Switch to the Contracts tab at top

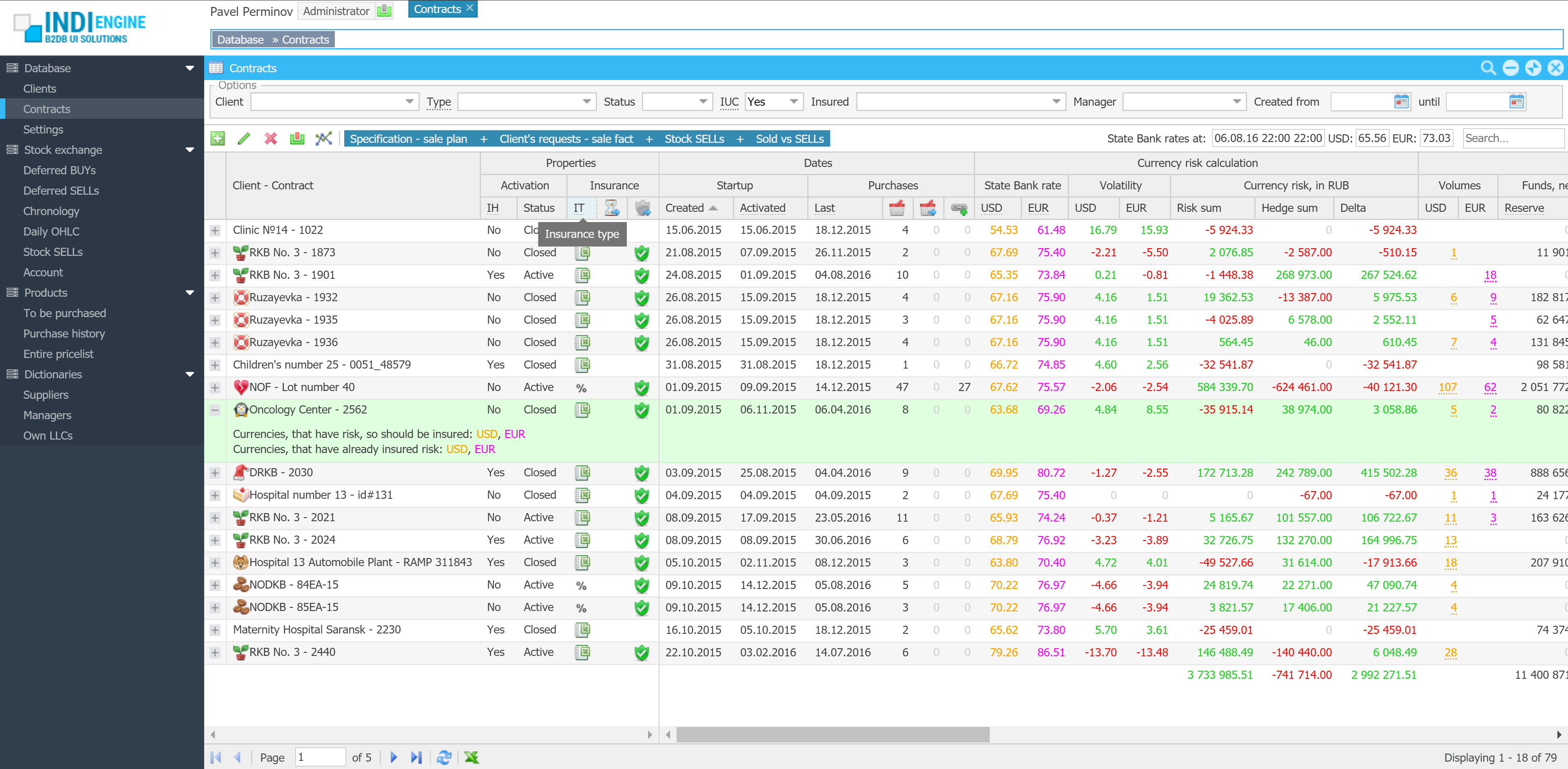(x=437, y=9)
